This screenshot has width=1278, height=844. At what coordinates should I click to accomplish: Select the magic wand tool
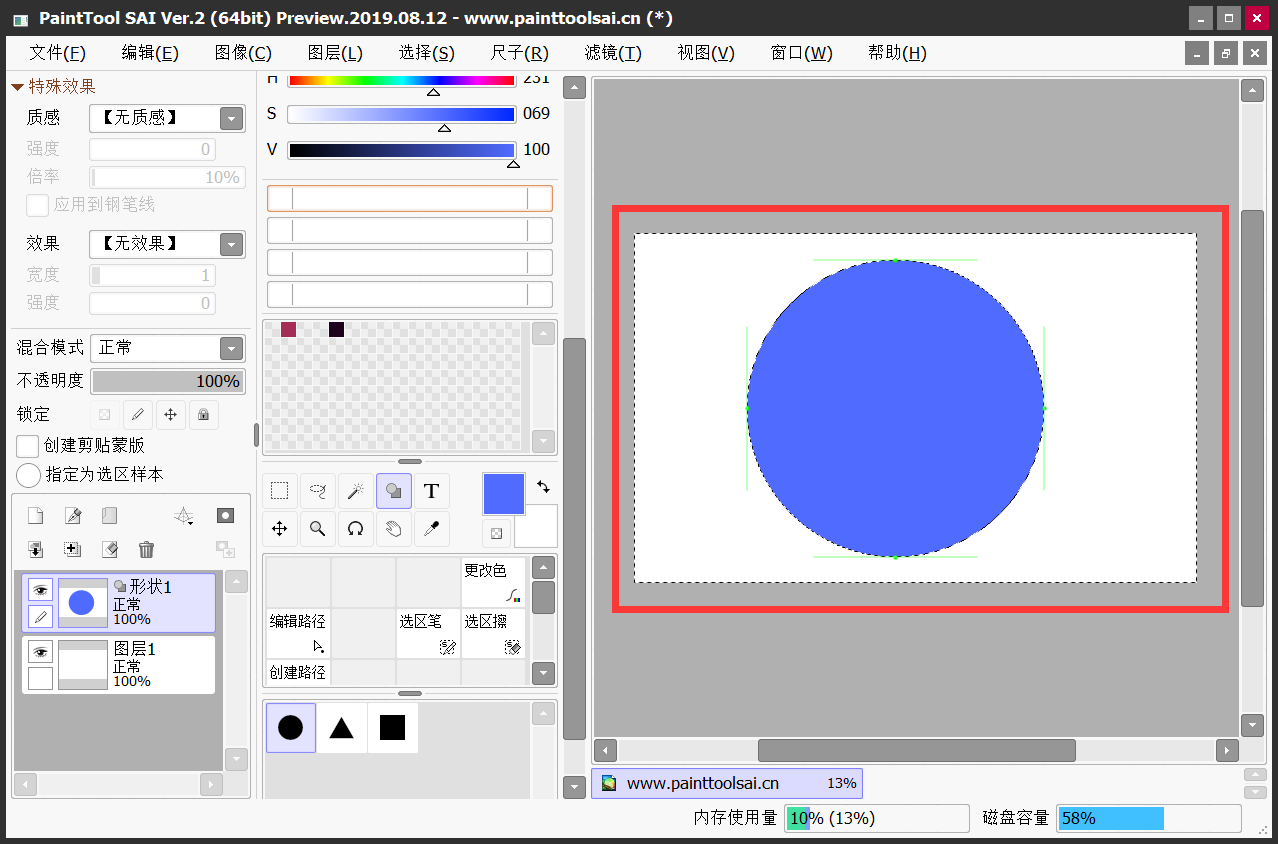coord(356,491)
